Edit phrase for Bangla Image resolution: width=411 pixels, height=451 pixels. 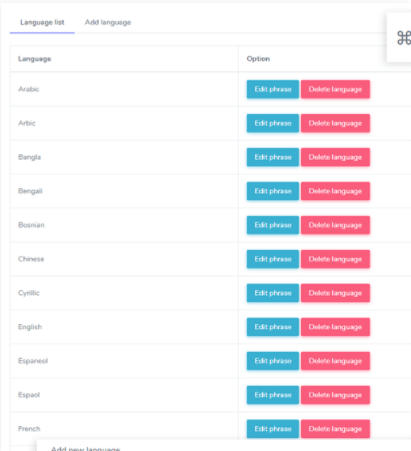273,157
